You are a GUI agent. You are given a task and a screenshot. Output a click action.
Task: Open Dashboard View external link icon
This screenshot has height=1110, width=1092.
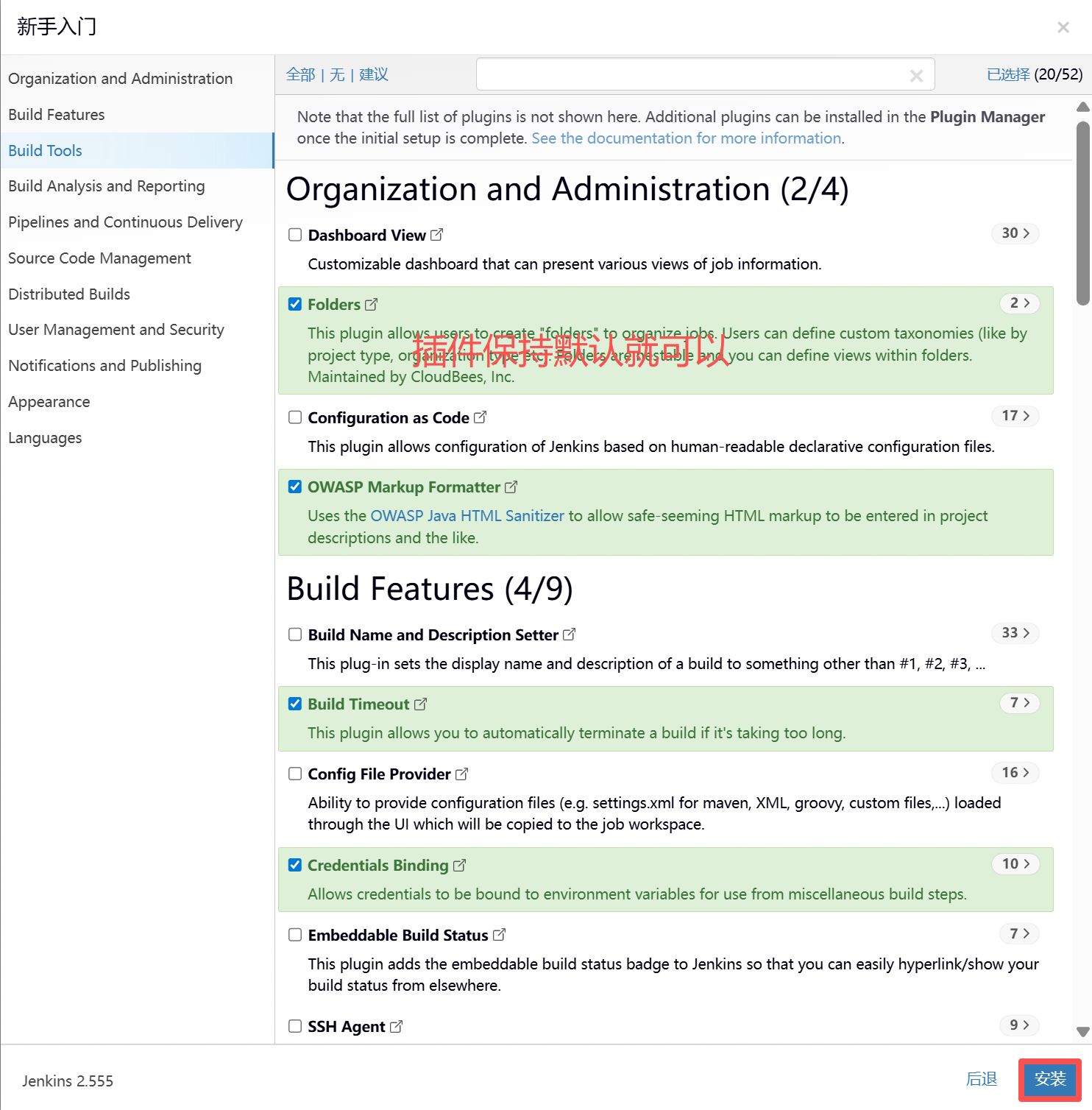pos(436,235)
